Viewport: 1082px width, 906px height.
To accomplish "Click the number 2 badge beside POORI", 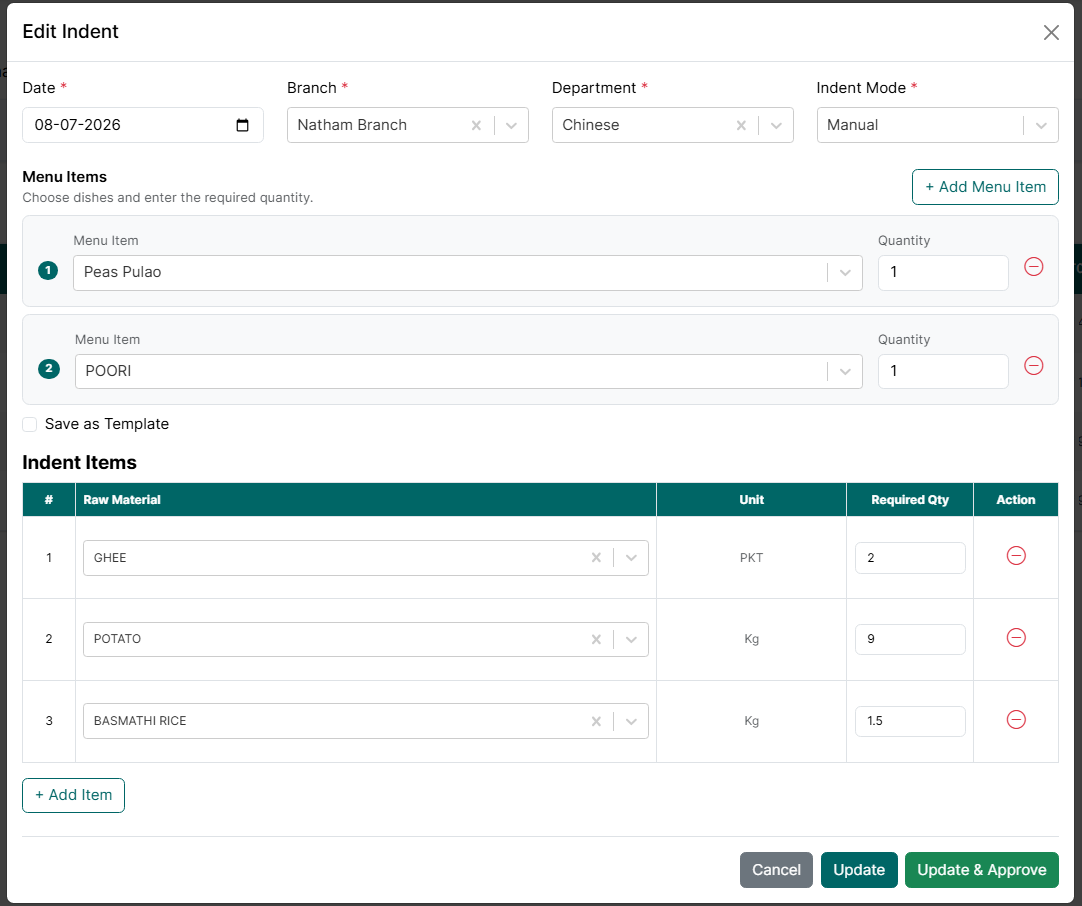I will 48,369.
